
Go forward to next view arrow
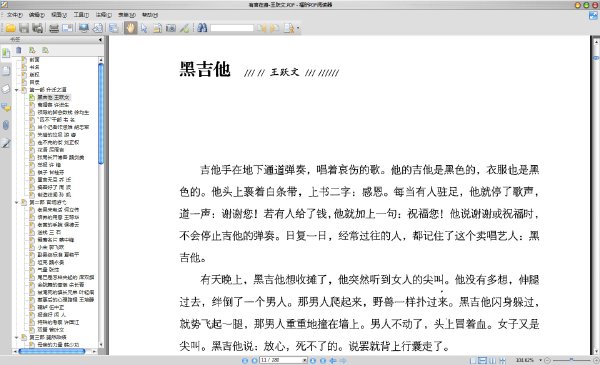coord(343,360)
